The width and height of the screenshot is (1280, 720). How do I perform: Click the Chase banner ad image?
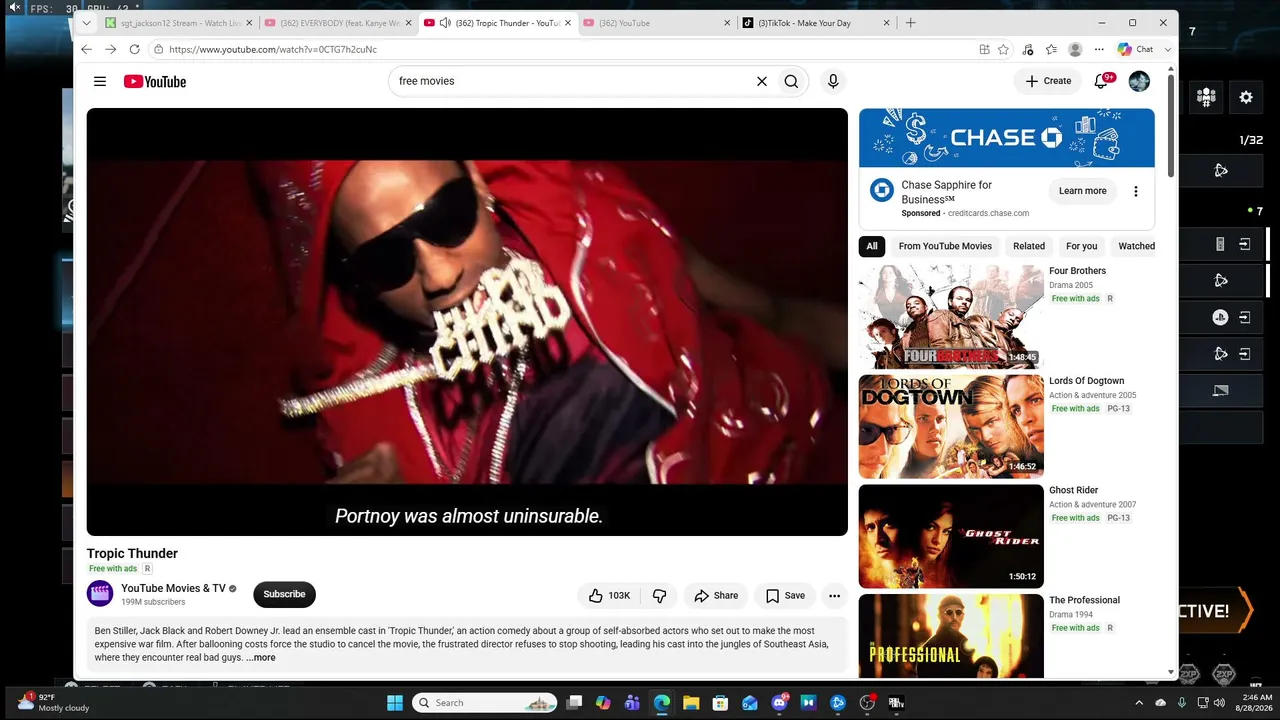(1007, 138)
